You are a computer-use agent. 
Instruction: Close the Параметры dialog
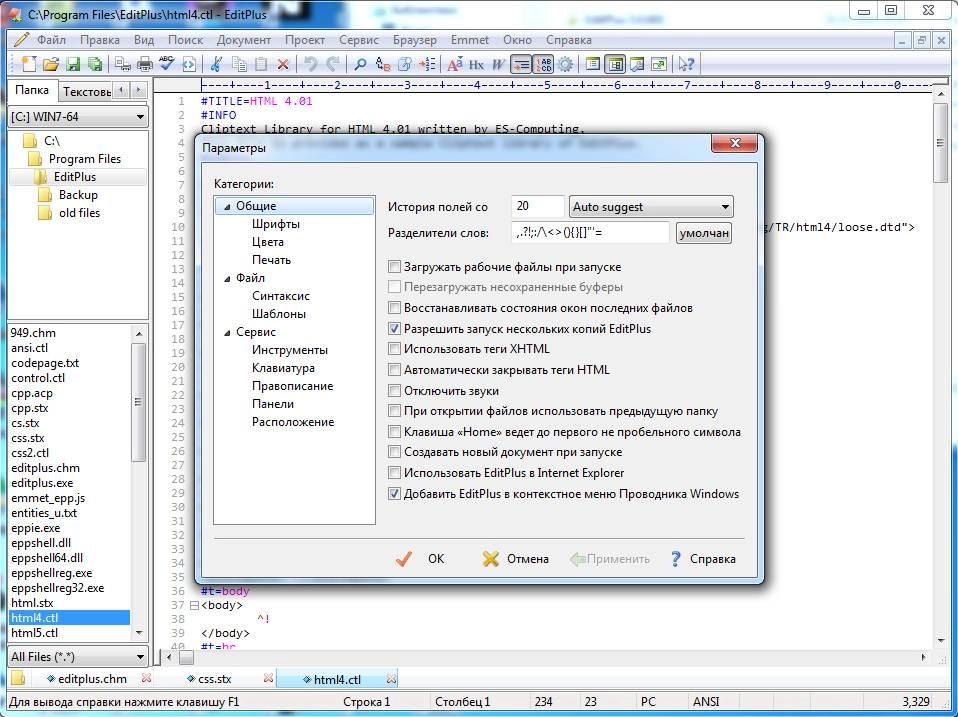point(735,143)
